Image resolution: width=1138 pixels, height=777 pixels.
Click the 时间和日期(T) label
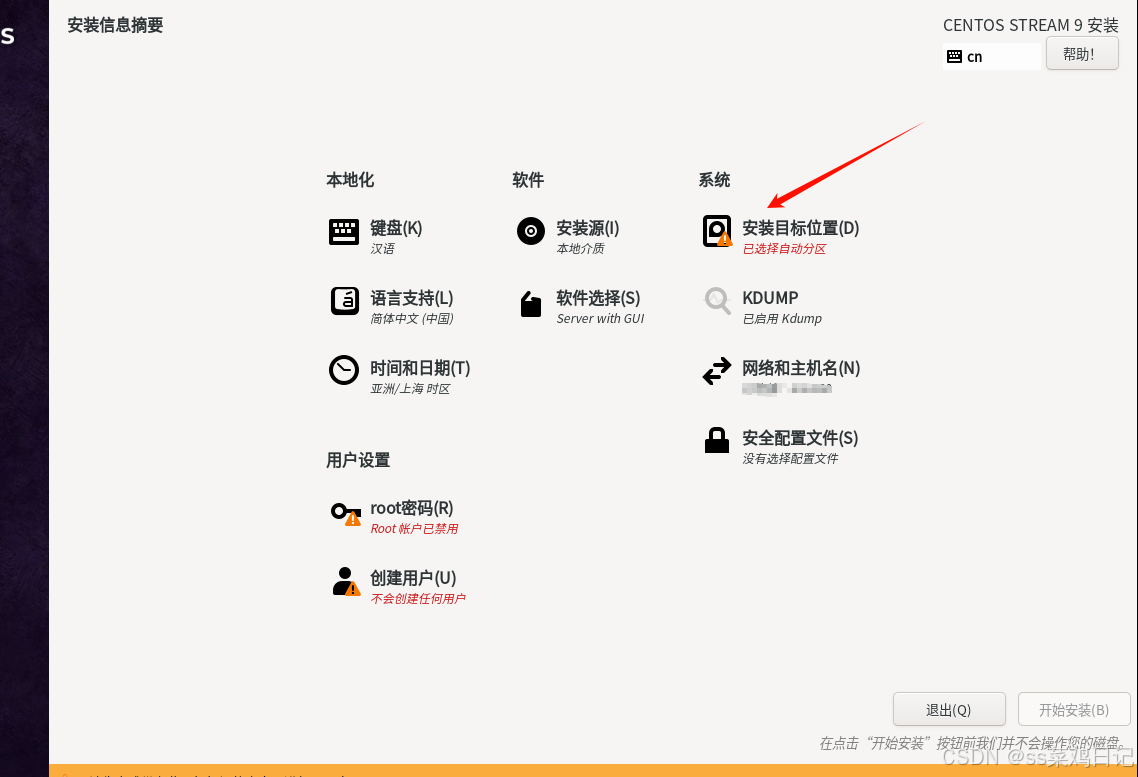coord(420,368)
